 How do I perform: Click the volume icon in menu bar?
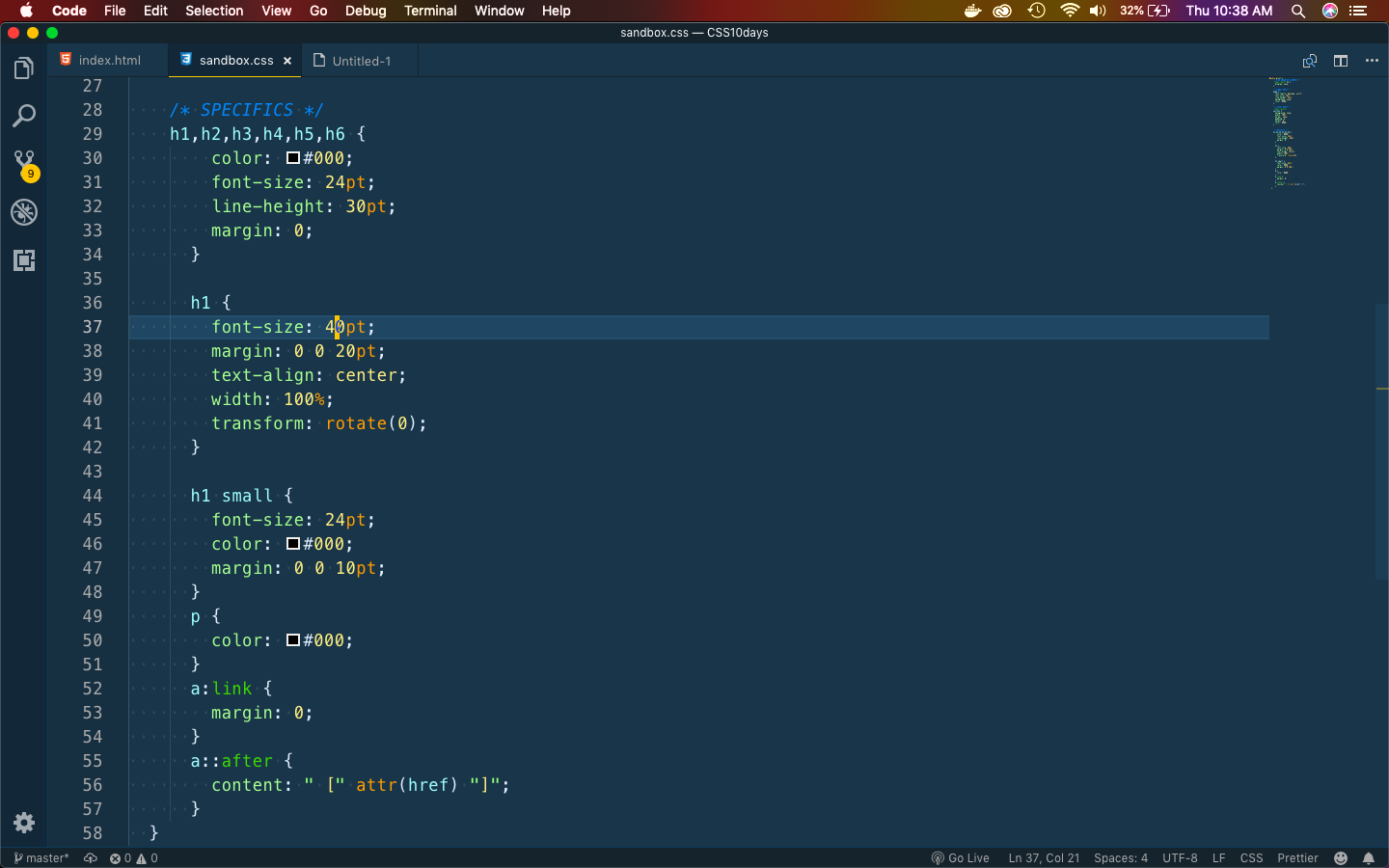tap(1098, 11)
